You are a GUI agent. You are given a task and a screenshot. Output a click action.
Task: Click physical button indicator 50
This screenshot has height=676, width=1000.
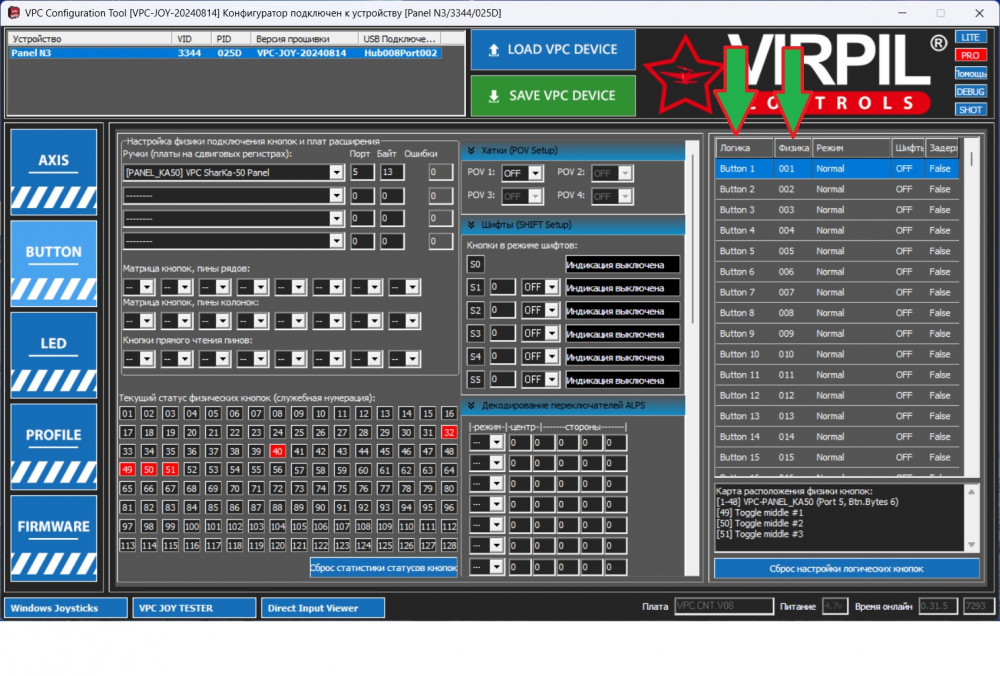(x=149, y=470)
